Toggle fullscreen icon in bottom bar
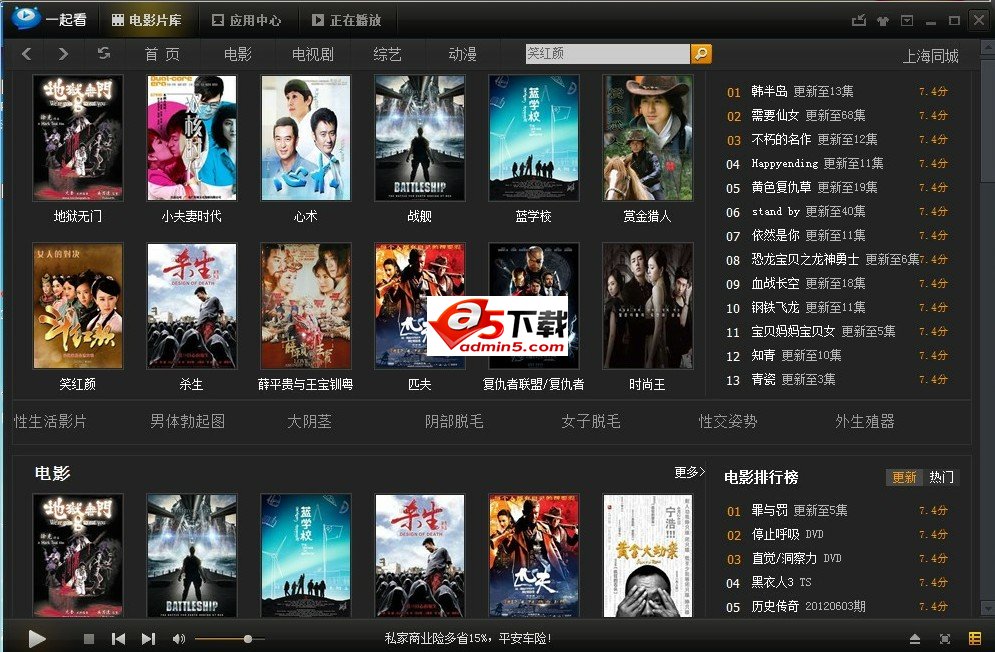The width and height of the screenshot is (995, 652). click(944, 639)
